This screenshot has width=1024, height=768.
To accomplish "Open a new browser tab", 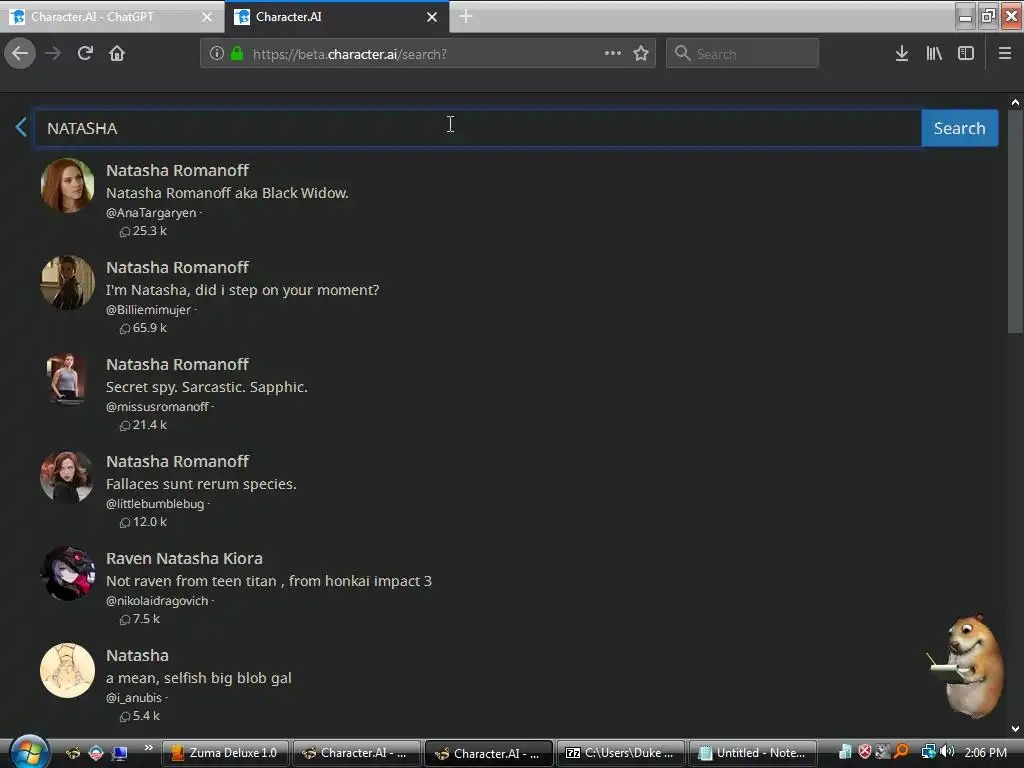I will point(466,16).
